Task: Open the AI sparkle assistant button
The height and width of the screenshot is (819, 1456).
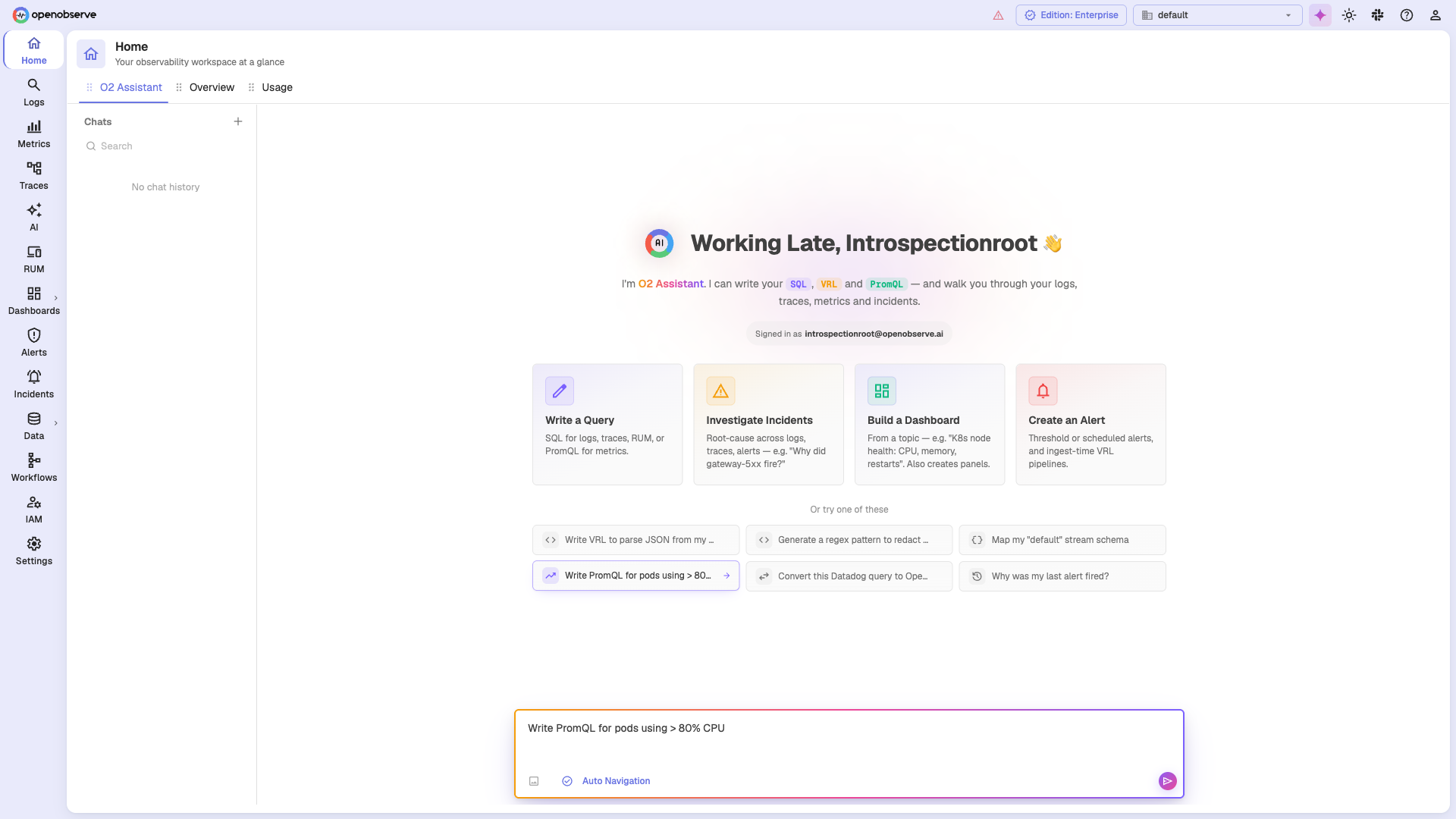Action: click(x=1319, y=15)
